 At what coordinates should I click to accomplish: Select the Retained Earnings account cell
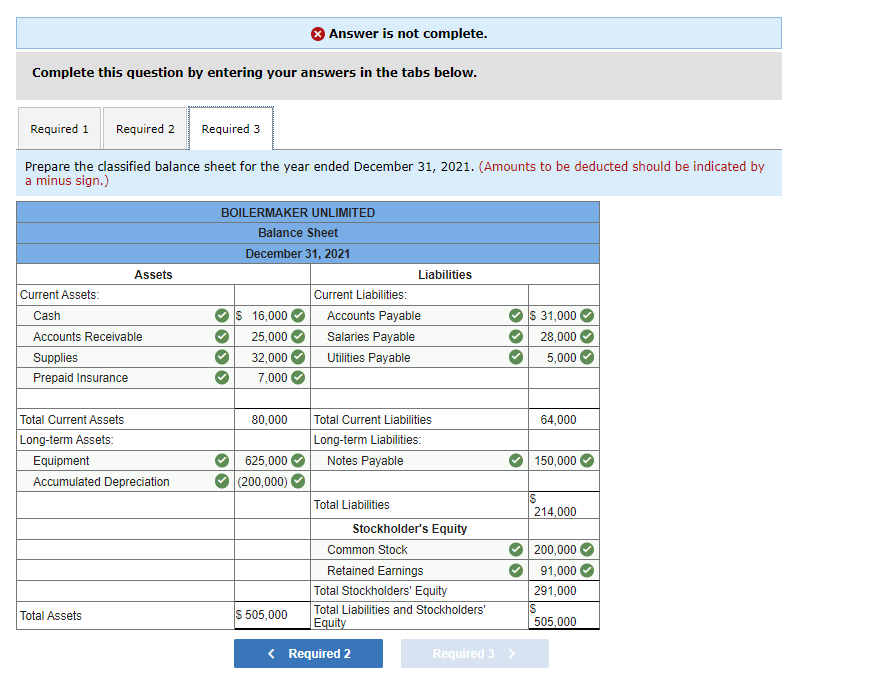point(419,571)
